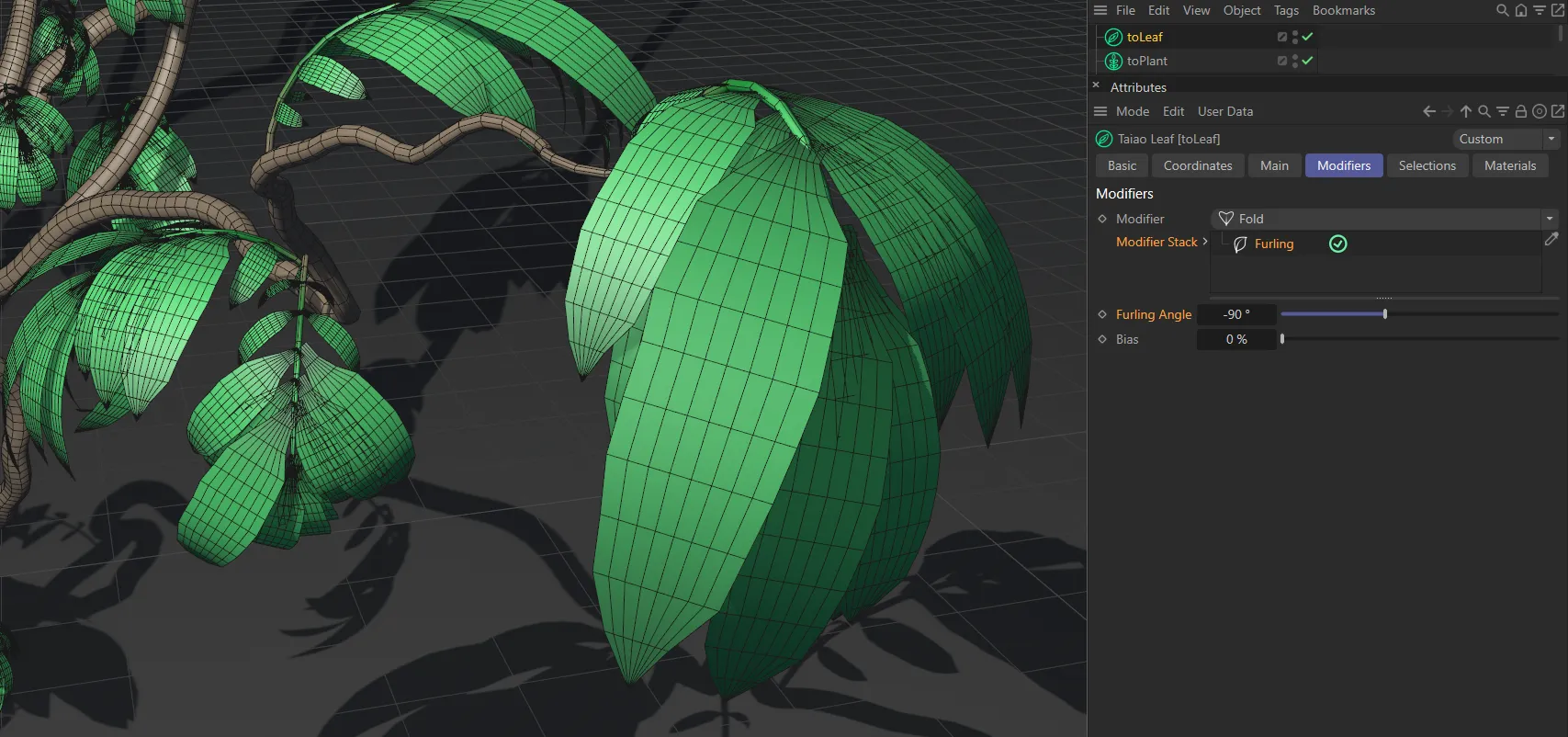Pop out the Object Manager in new window

tap(1558, 10)
